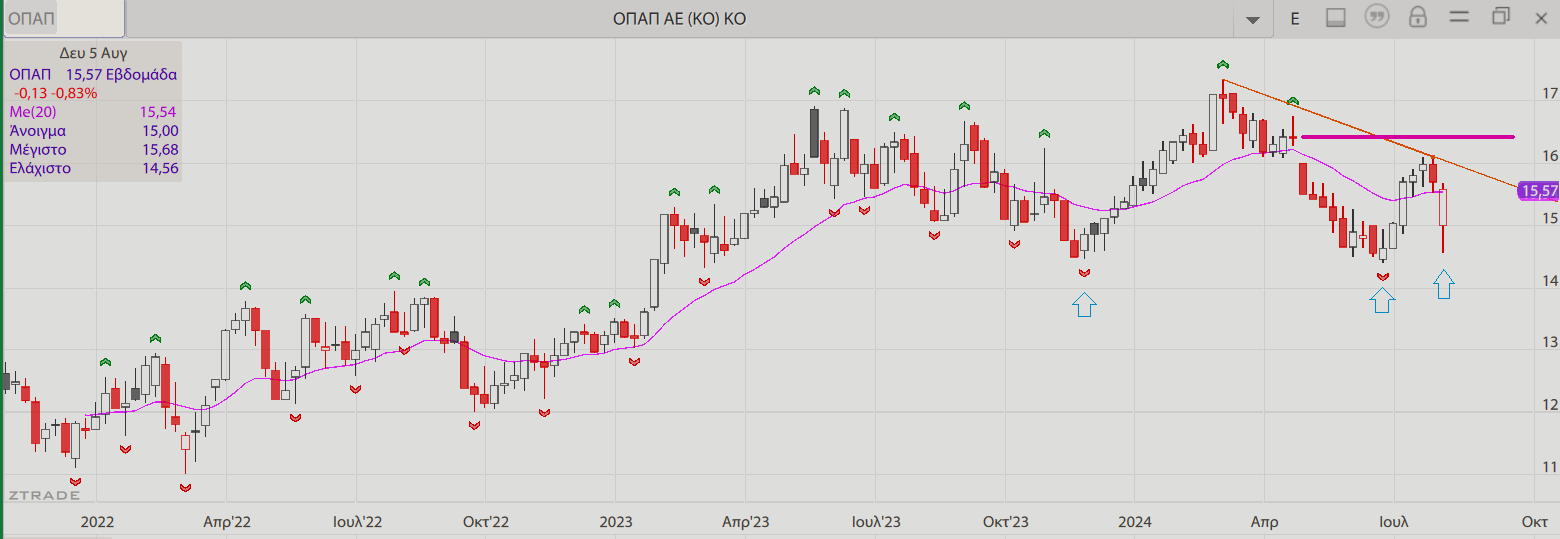Click the 'Άνοιγμα' 15,00 row
The image size is (1560, 539).
click(x=93, y=131)
